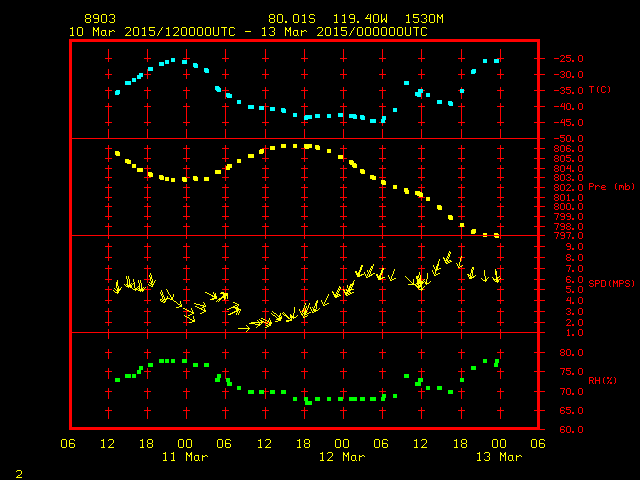640x480 pixels.
Task: Select the latitude text 80.01S
Action: point(292,19)
